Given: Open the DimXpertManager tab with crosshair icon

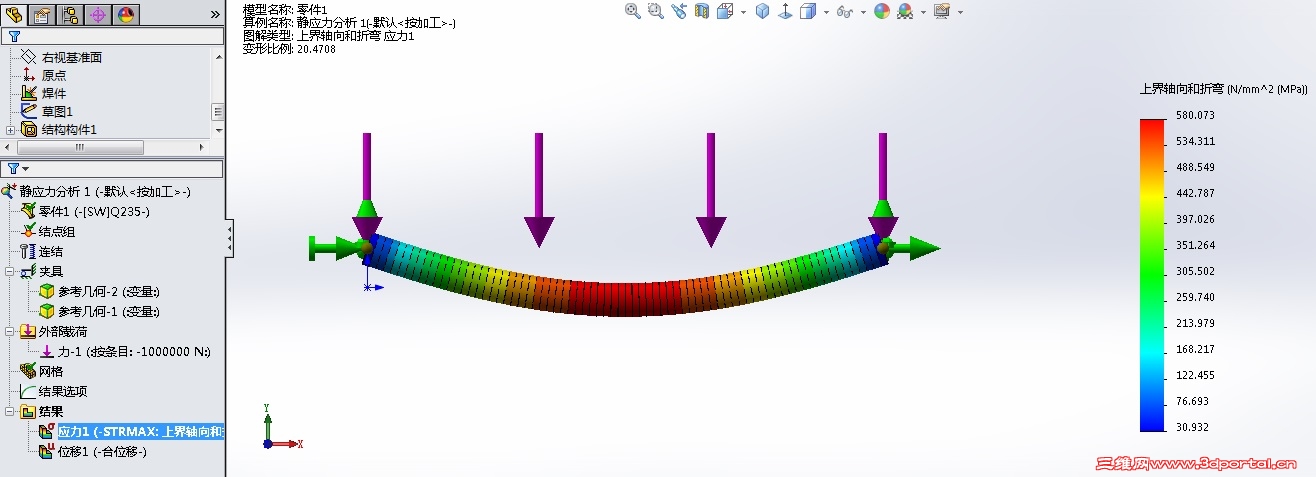Looking at the screenshot, I should pos(98,14).
